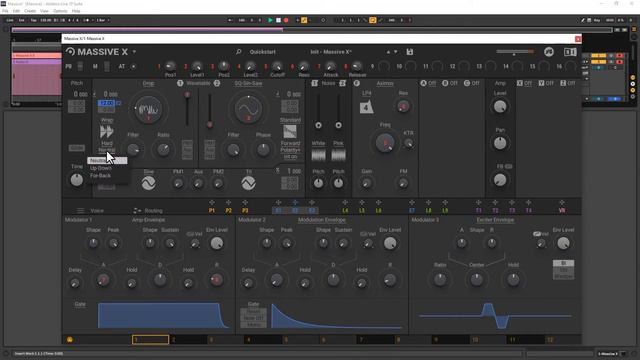The height and width of the screenshot is (360, 640).
Task: Toggle oscillator 2 on/off button
Action: pos(217,83)
